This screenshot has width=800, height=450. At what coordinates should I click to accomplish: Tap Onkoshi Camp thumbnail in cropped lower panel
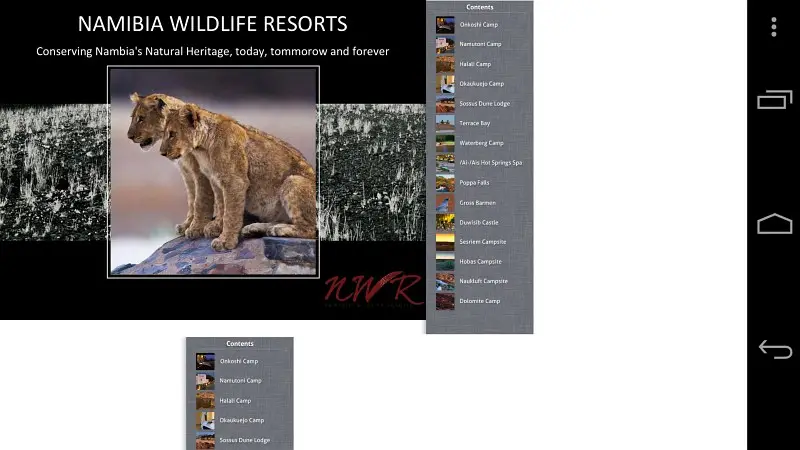(205, 361)
